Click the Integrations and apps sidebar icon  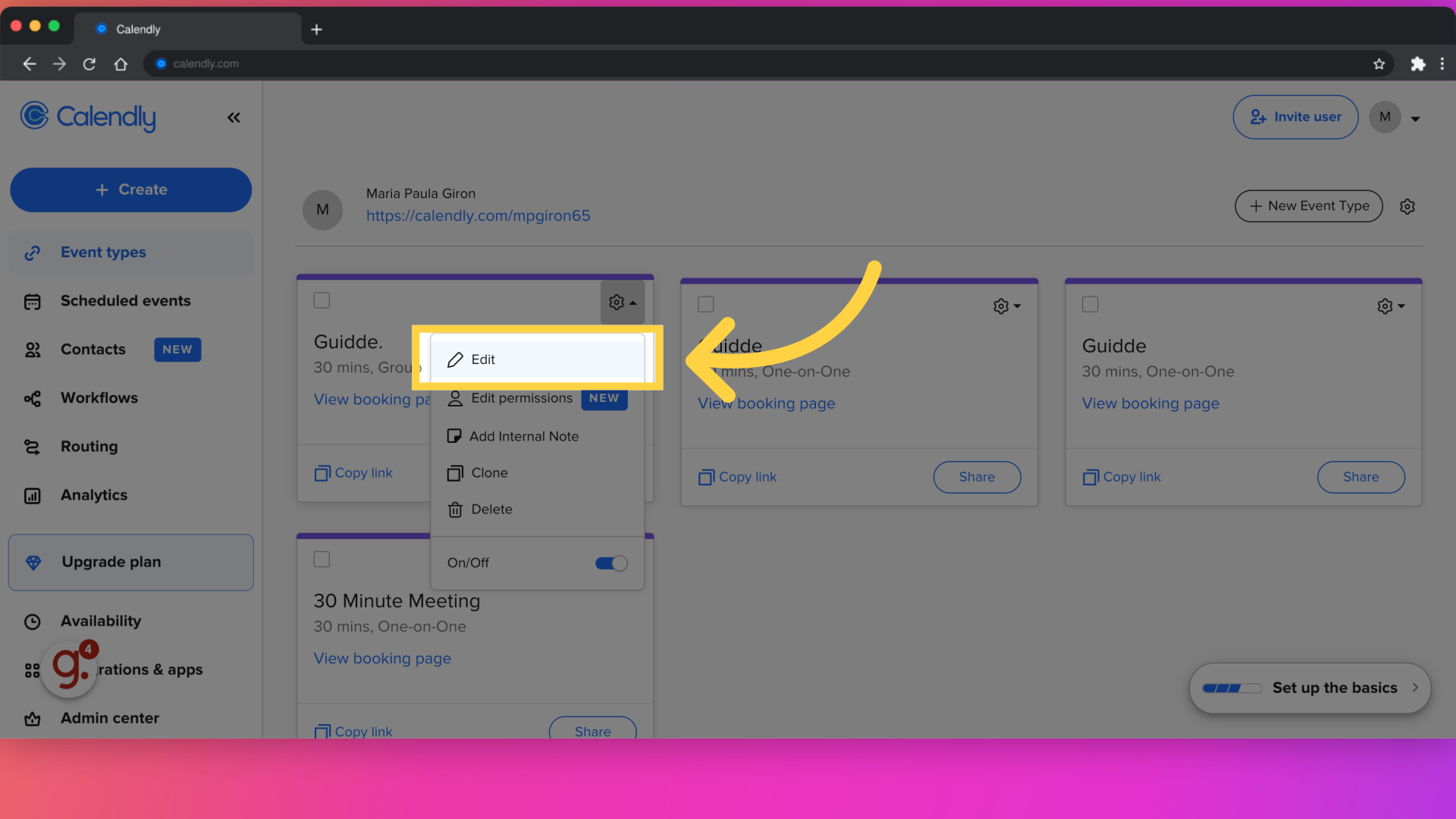coord(32,669)
